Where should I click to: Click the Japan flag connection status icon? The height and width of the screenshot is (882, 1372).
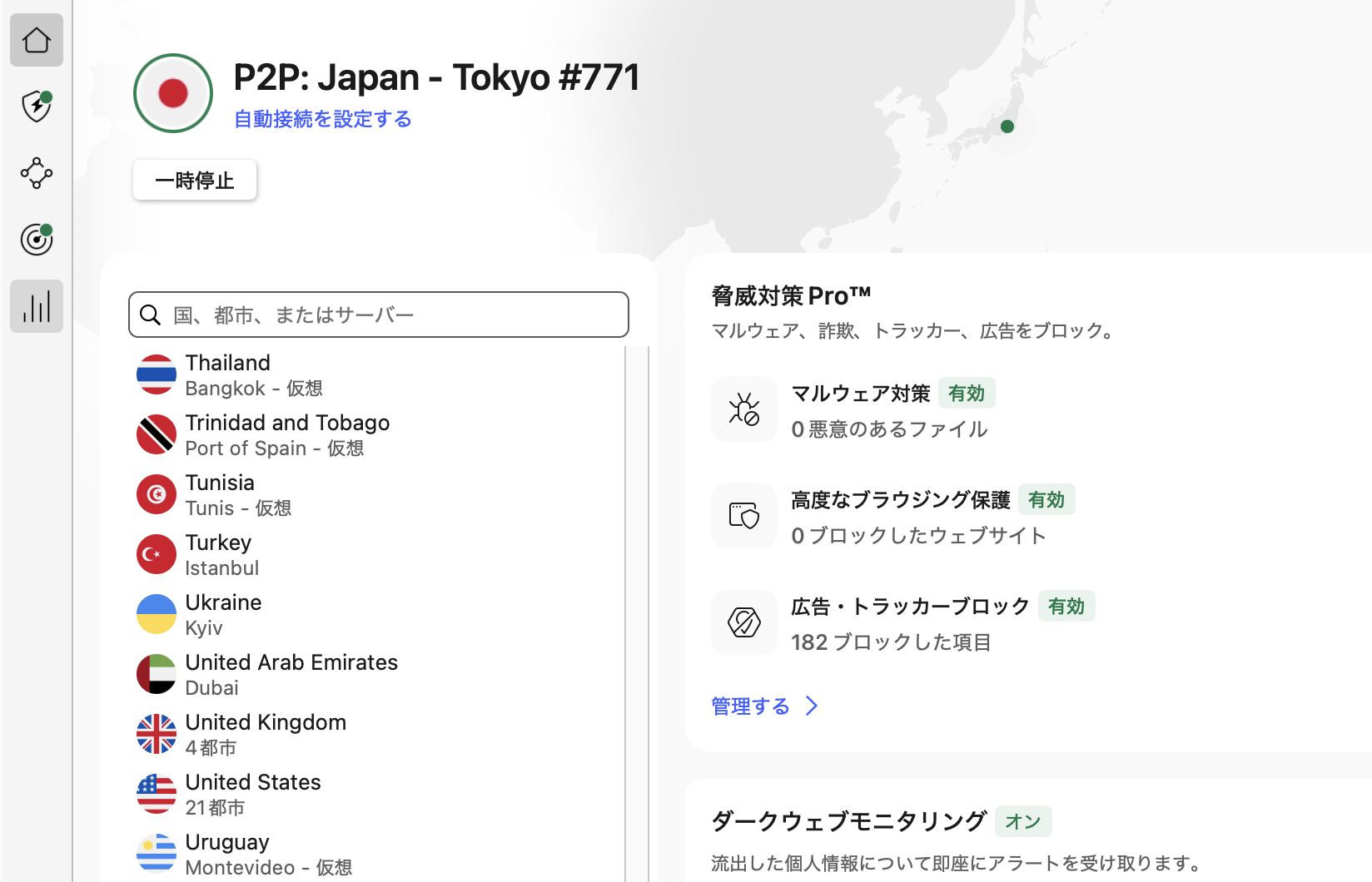click(x=173, y=93)
